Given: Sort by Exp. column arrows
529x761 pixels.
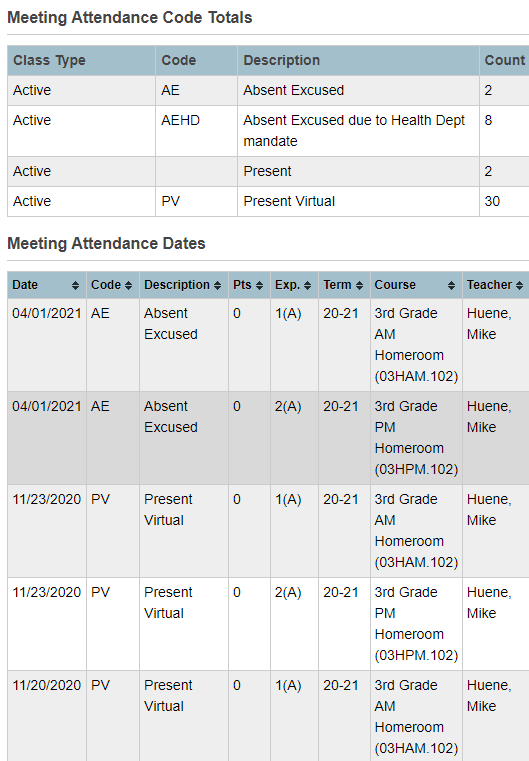Looking at the screenshot, I should point(307,285).
